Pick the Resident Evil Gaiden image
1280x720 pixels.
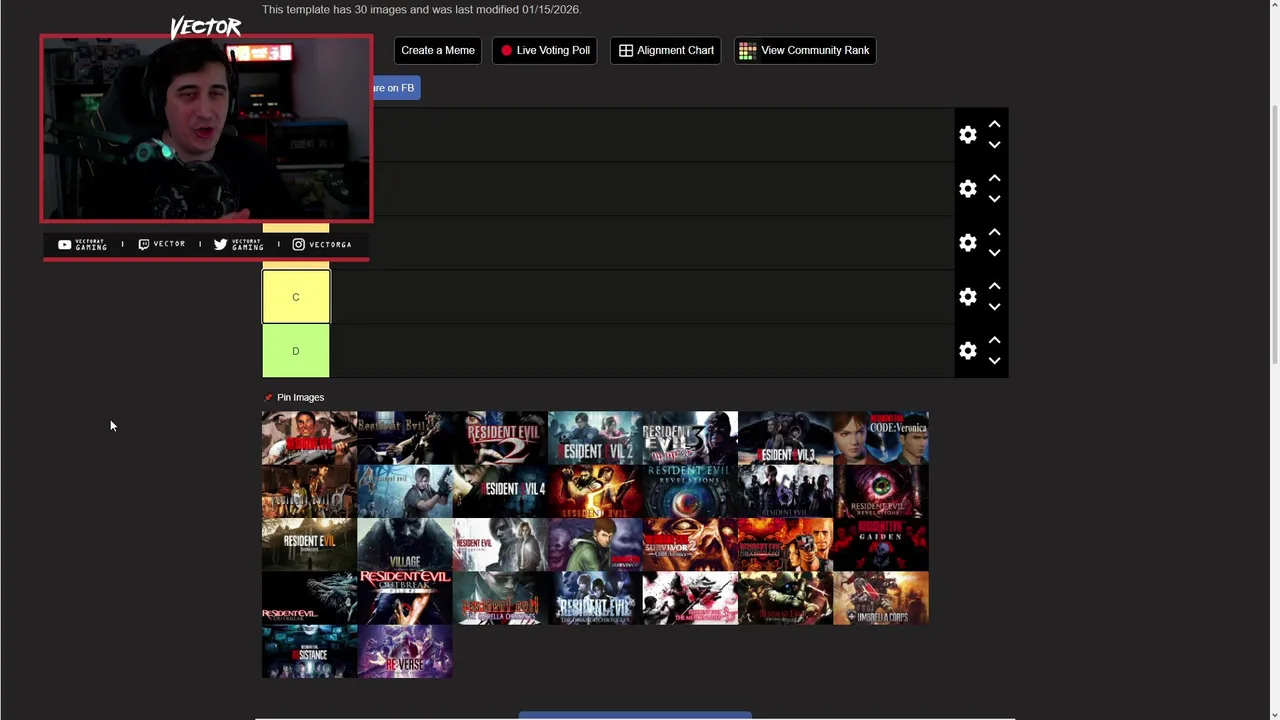(x=881, y=545)
